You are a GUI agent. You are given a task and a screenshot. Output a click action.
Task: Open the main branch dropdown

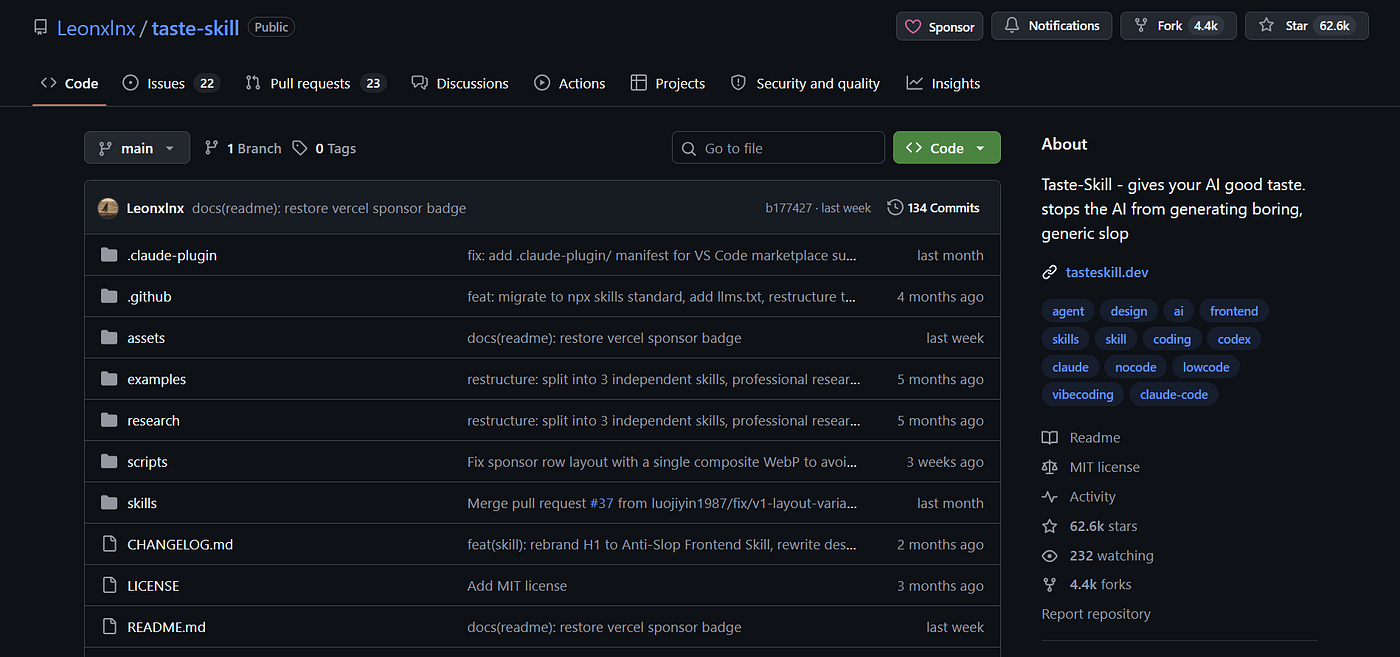(x=137, y=148)
